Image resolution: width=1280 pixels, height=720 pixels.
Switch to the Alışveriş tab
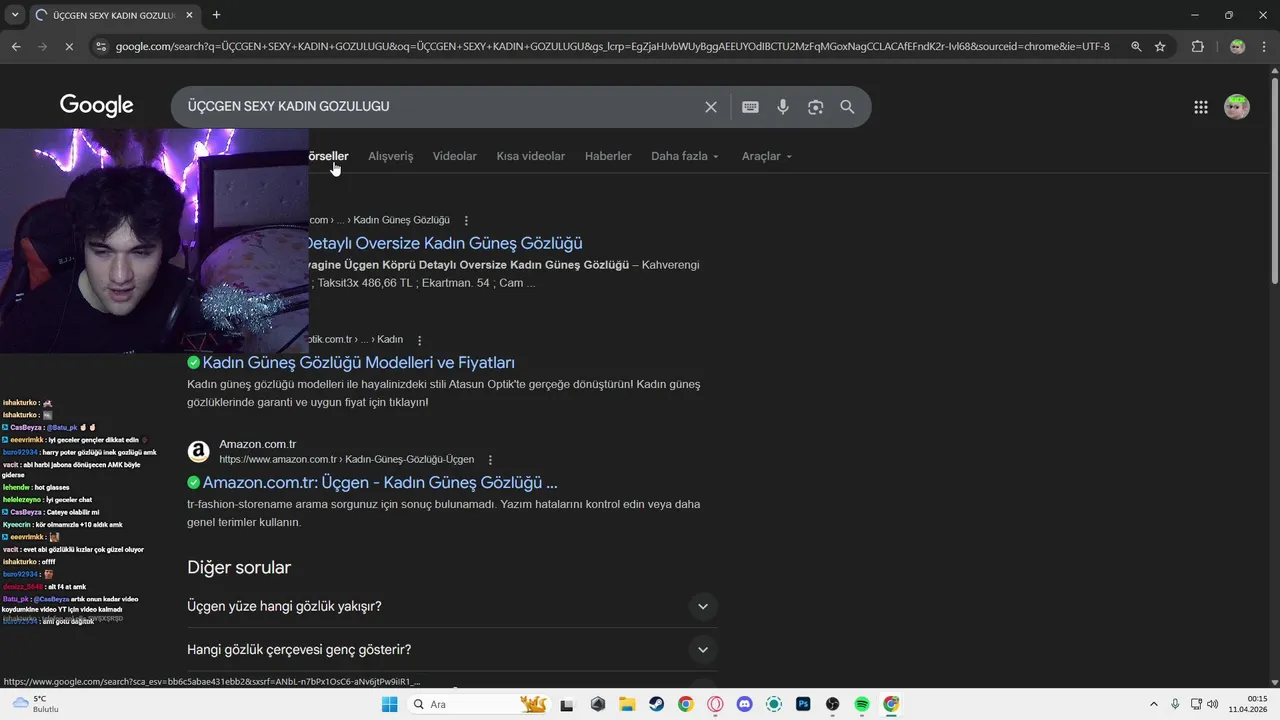pos(390,156)
